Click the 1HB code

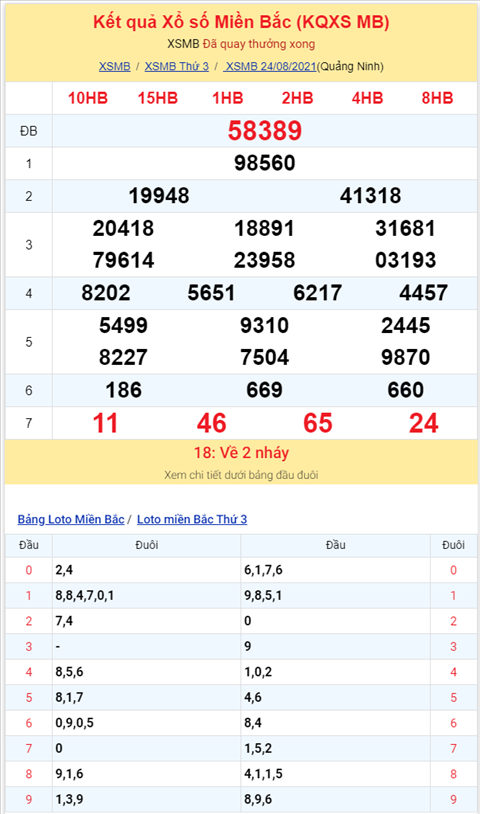tap(227, 98)
